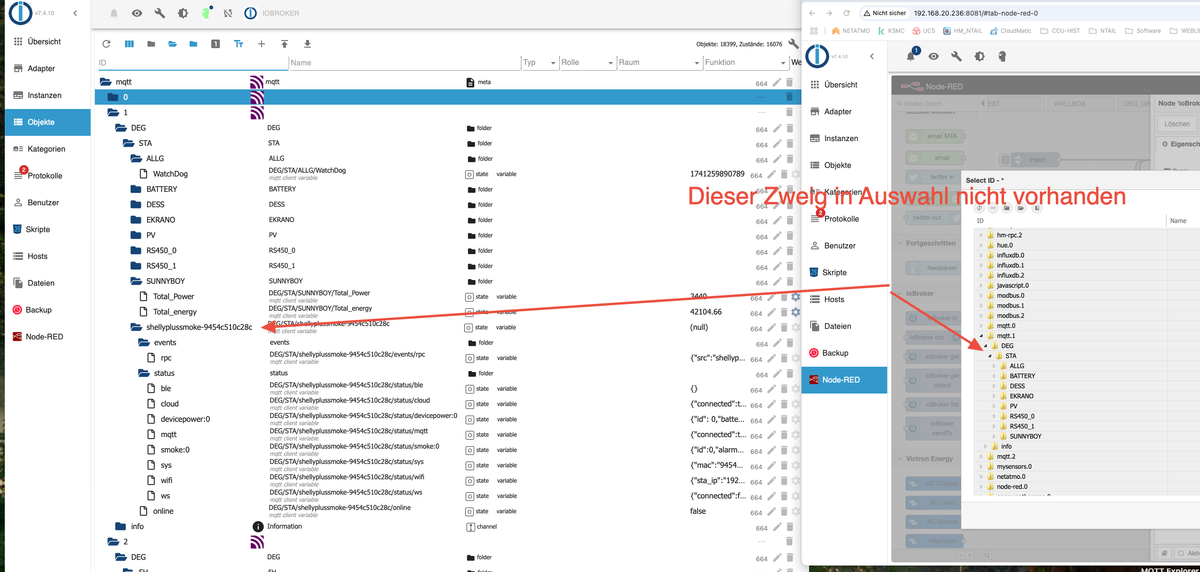Add new object with plus icon
The width and height of the screenshot is (1200, 572).
[261, 44]
